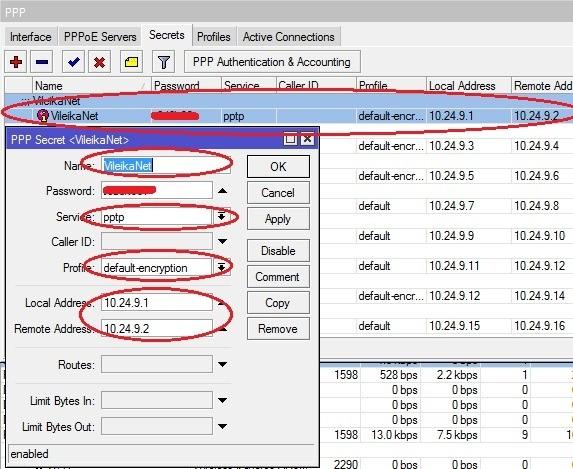This screenshot has width=573, height=469.
Task: Open the Active Connections tab
Action: (289, 37)
